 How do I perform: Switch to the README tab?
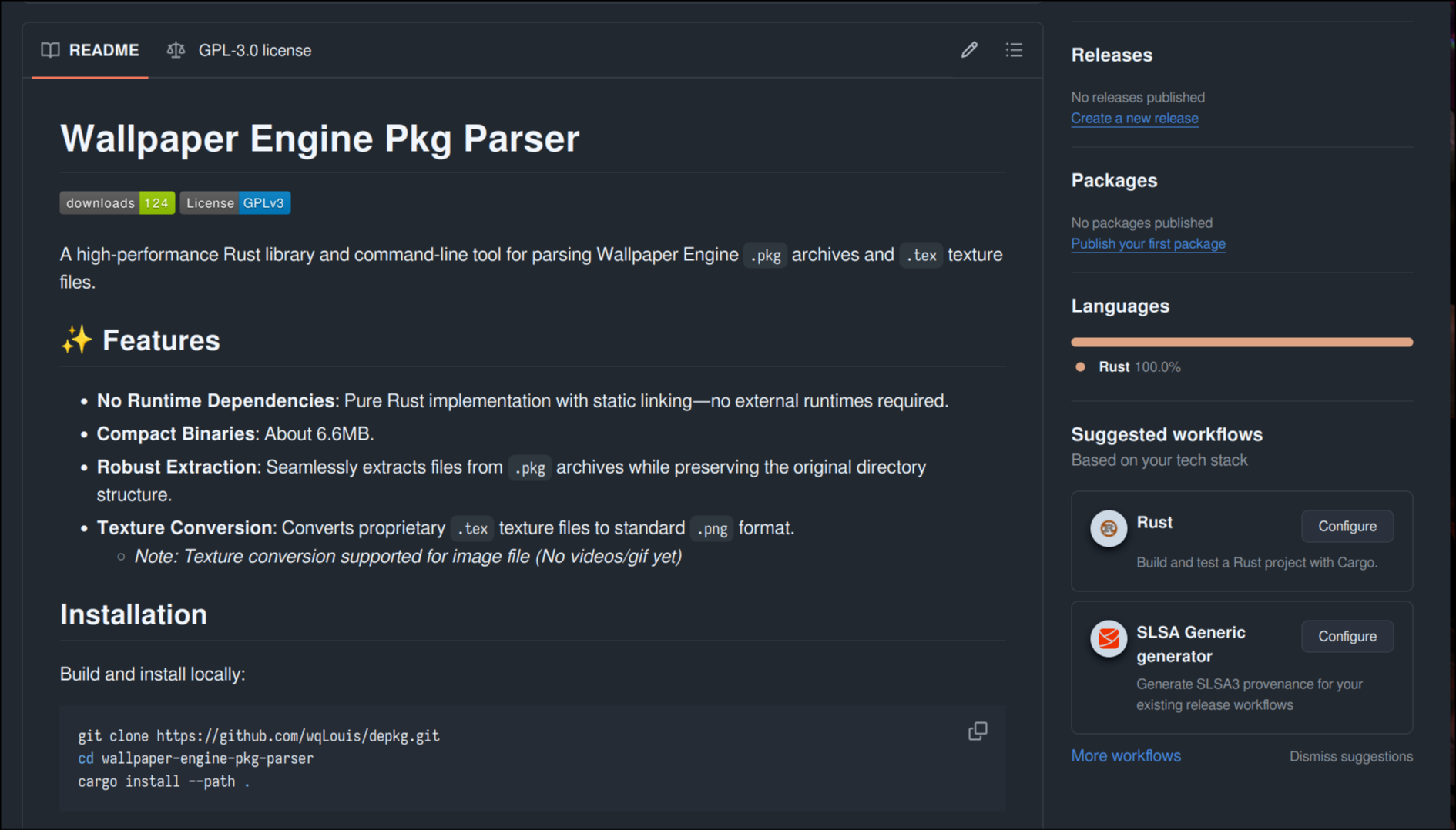pyautogui.click(x=91, y=51)
